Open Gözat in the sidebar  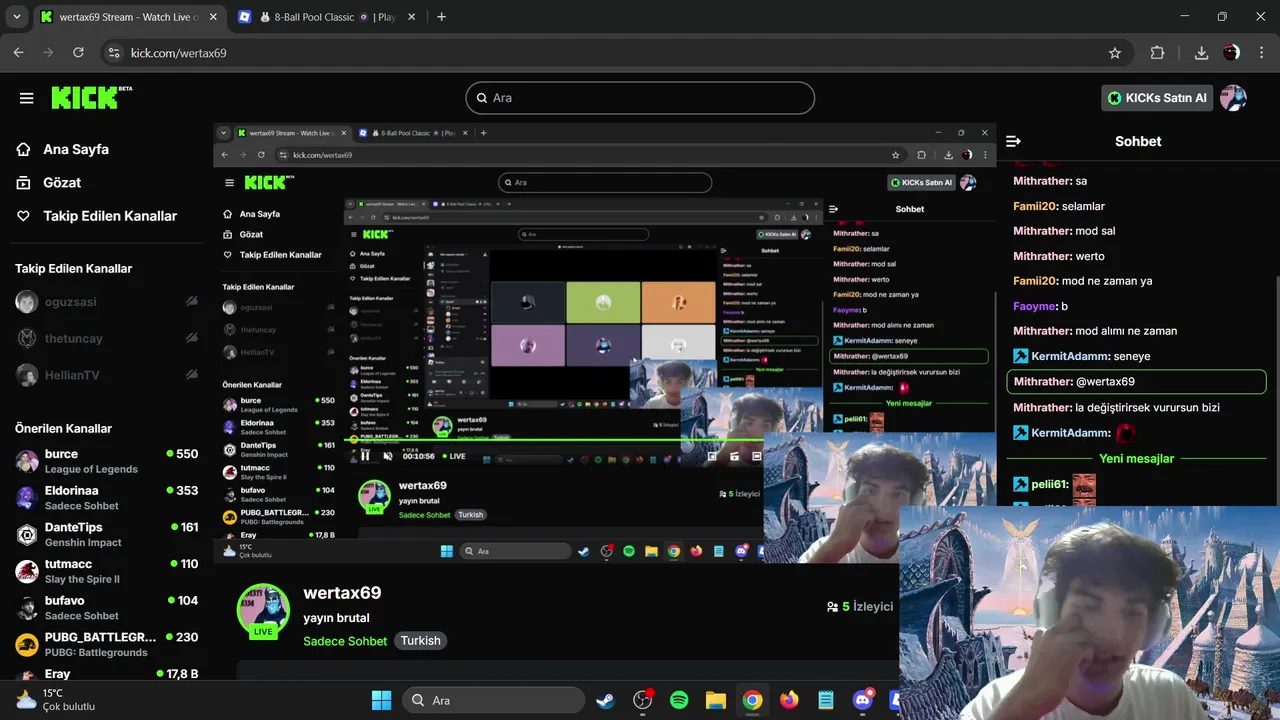62,182
